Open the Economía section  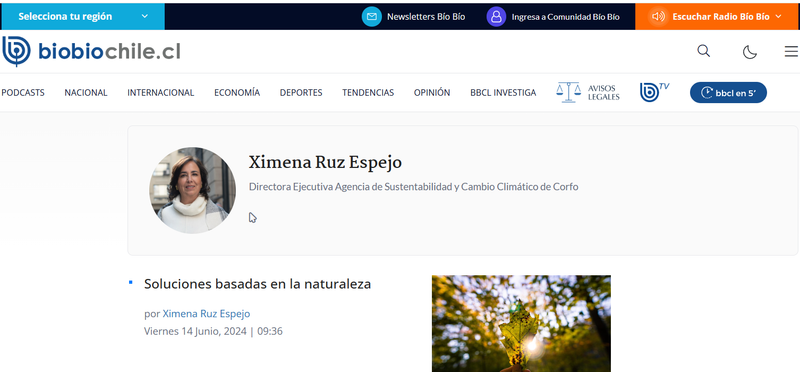tap(237, 92)
